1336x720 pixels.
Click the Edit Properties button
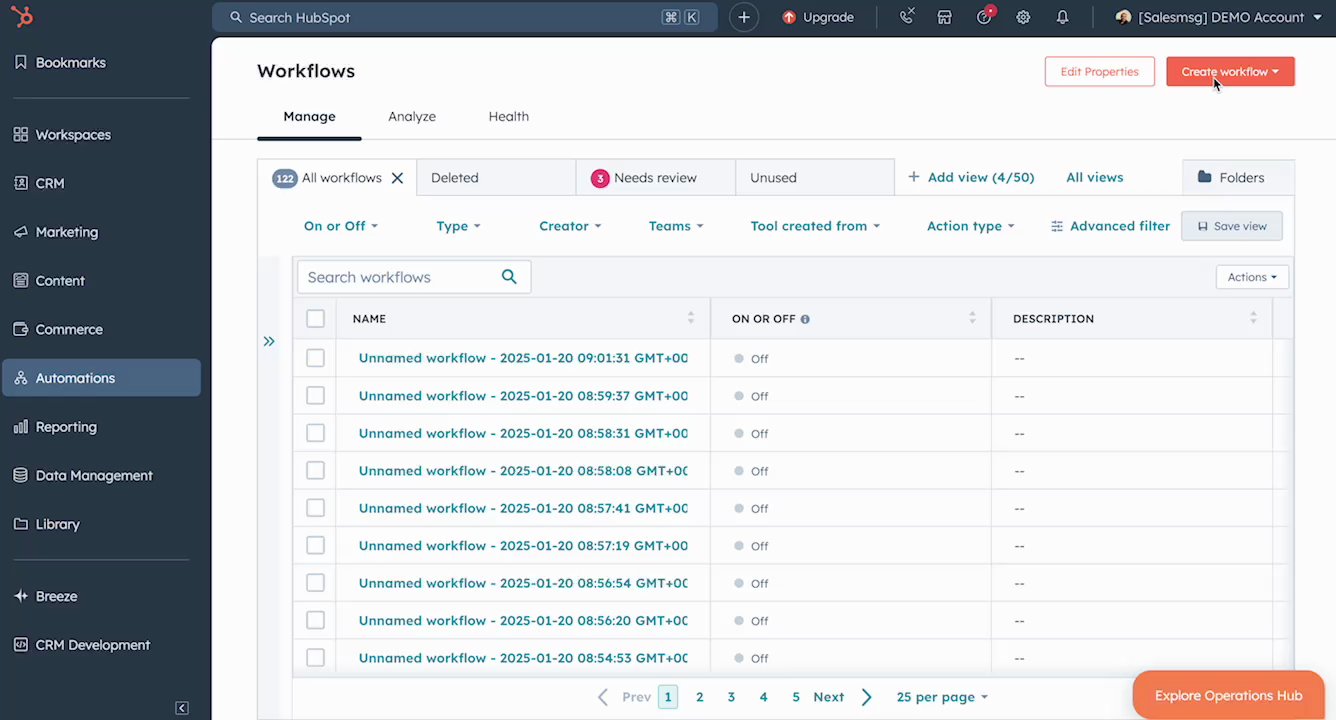[x=1099, y=72]
